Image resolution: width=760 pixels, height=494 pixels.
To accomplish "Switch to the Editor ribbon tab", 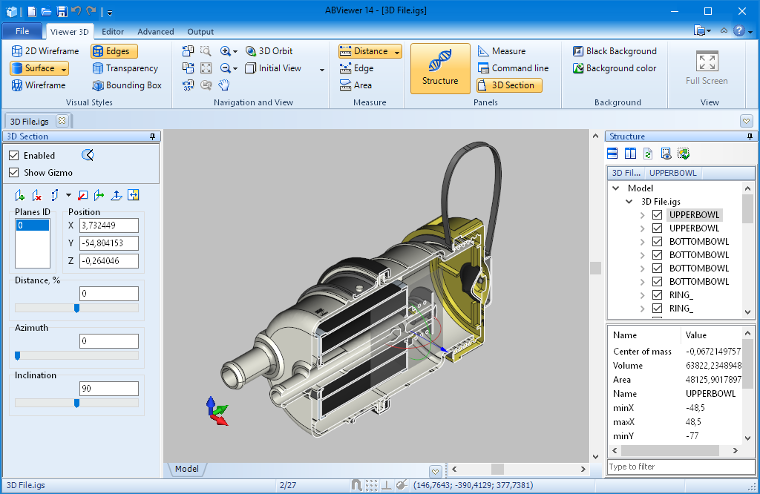I will [113, 32].
